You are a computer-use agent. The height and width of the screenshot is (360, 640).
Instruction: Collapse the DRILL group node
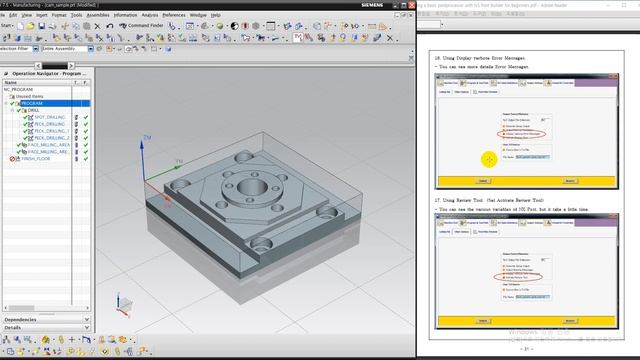(x=12, y=111)
